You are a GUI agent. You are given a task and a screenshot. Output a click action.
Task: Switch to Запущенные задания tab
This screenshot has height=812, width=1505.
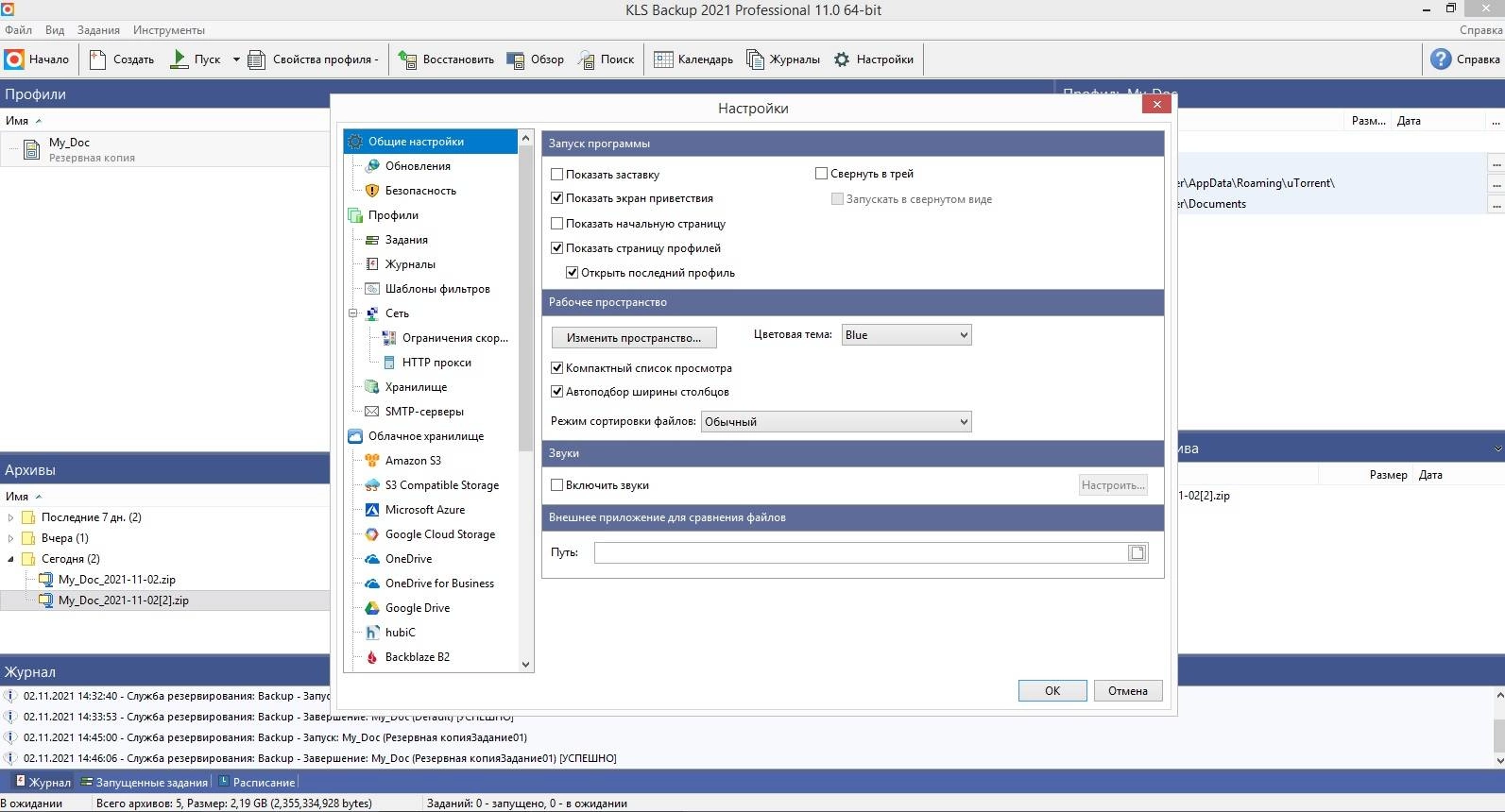click(x=145, y=783)
